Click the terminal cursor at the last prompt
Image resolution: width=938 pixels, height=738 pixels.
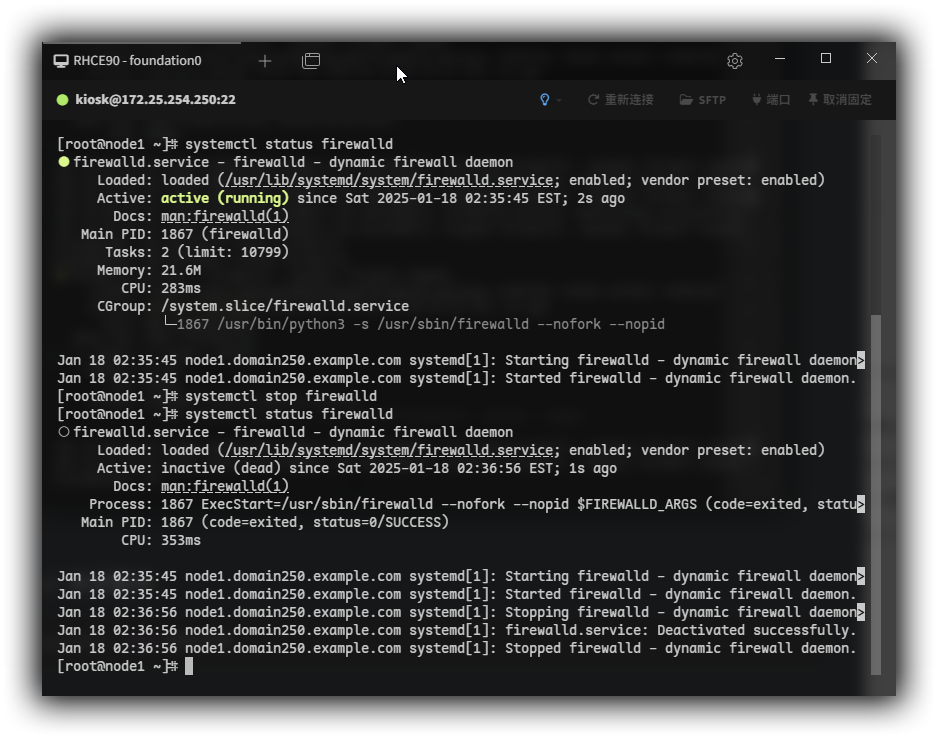[x=189, y=666]
